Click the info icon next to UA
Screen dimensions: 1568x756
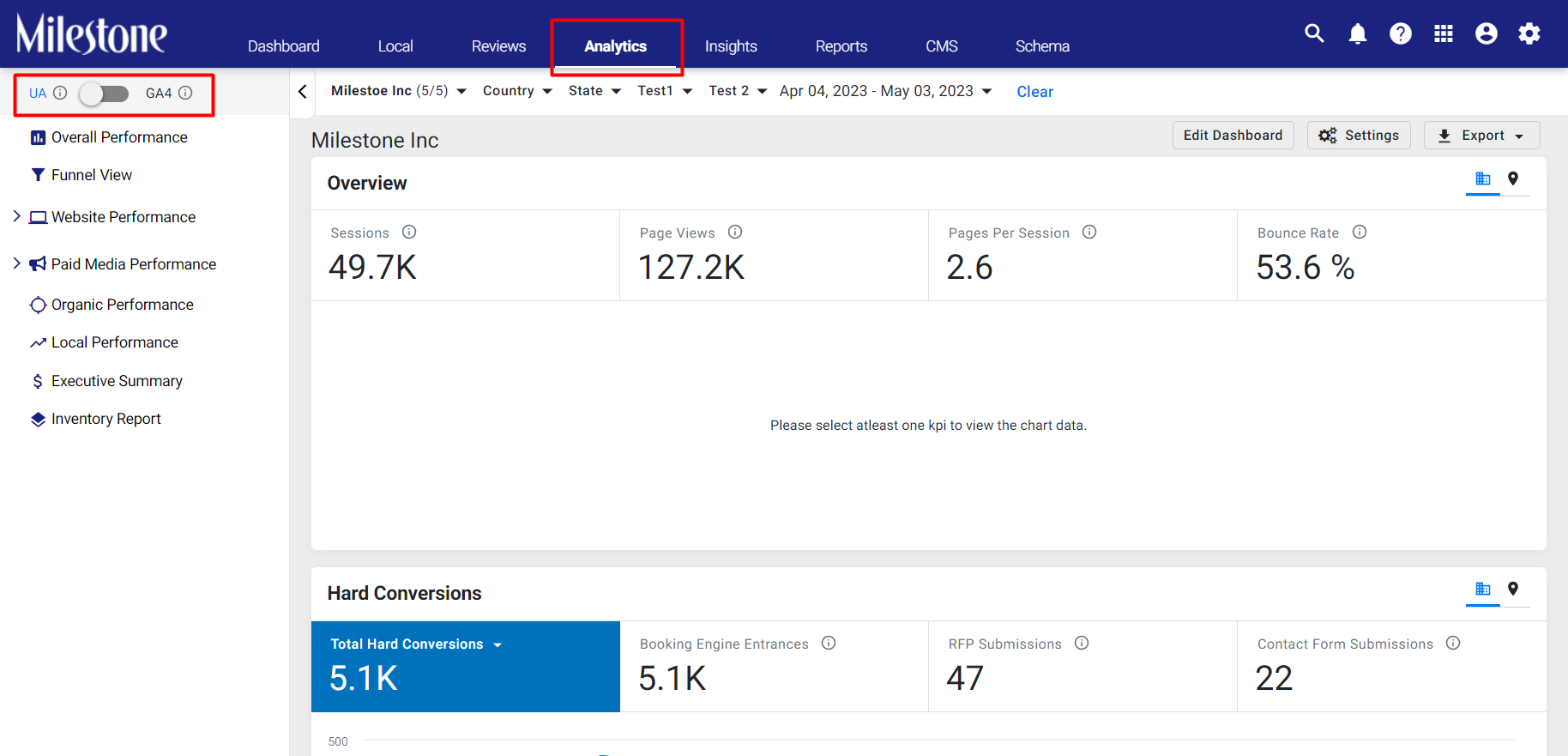coord(60,93)
